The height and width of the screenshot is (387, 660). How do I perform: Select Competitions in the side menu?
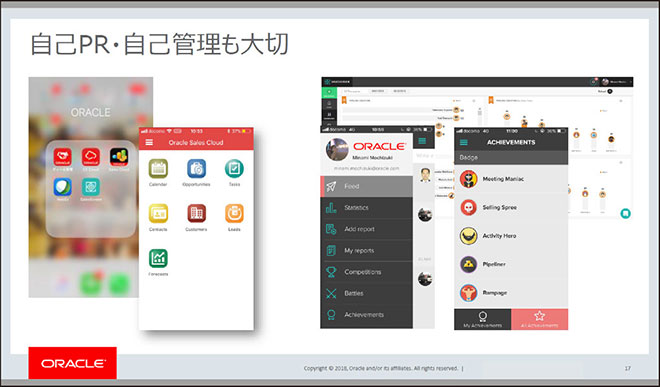pos(367,272)
